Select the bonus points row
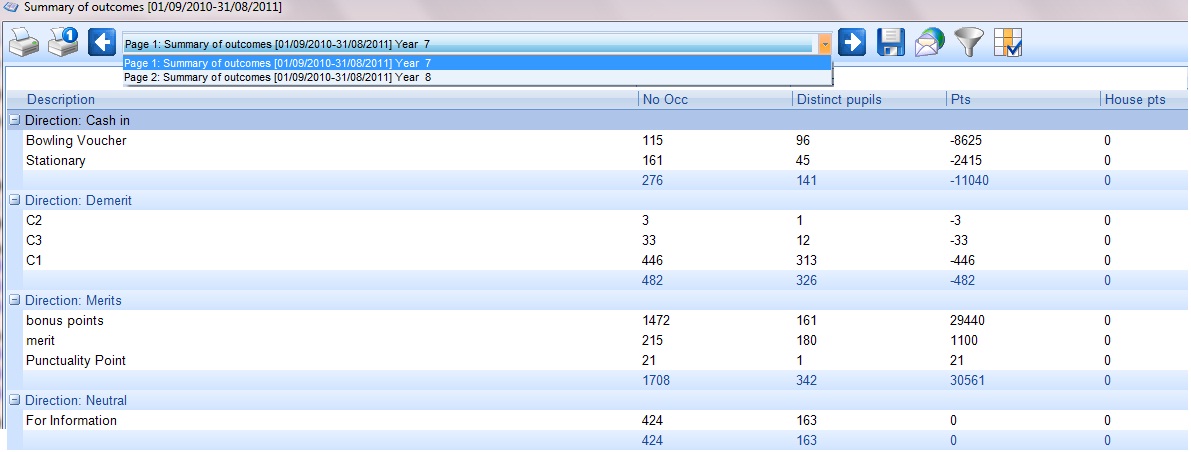Screen dimensions: 1191x452 point(605,321)
